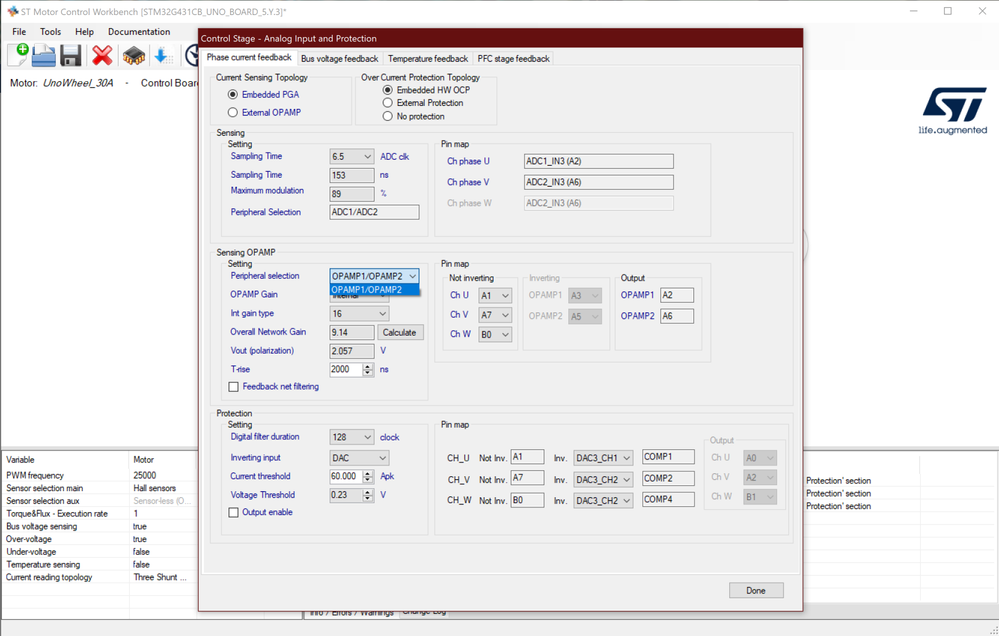Click the ST life.augmented logo

pos(953,112)
